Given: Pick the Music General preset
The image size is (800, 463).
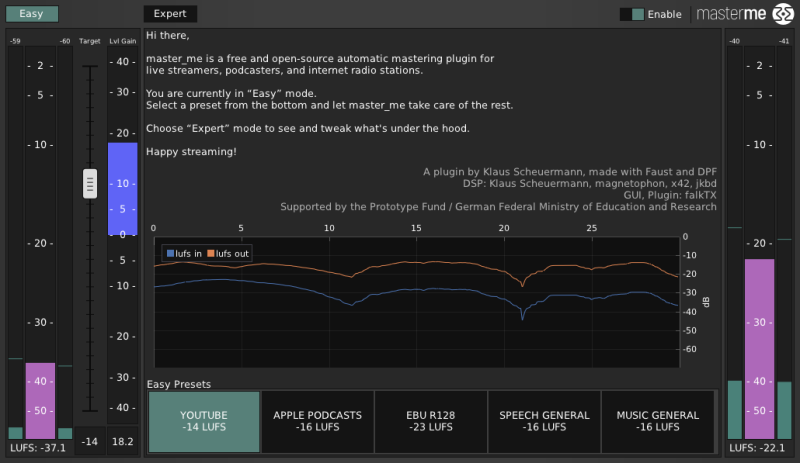Looking at the screenshot, I should pyautogui.click(x=658, y=422).
